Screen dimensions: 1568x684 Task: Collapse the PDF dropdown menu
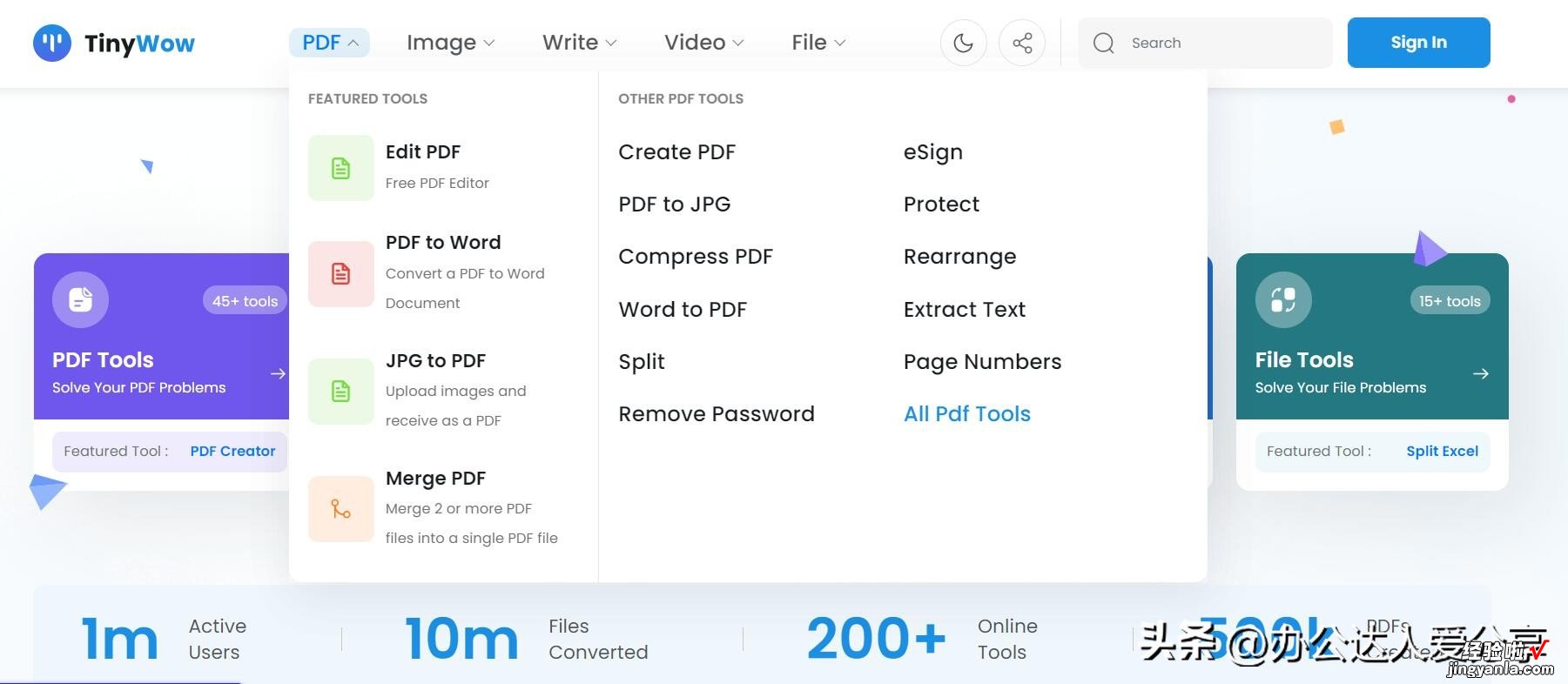point(329,43)
